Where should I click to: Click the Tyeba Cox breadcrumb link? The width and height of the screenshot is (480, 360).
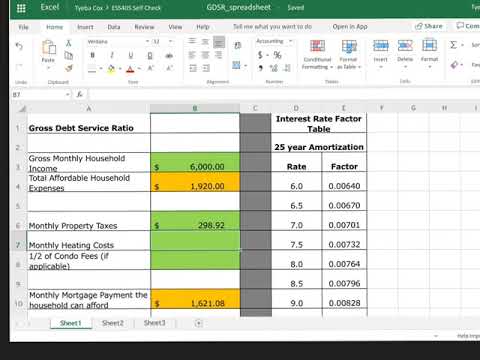click(89, 8)
